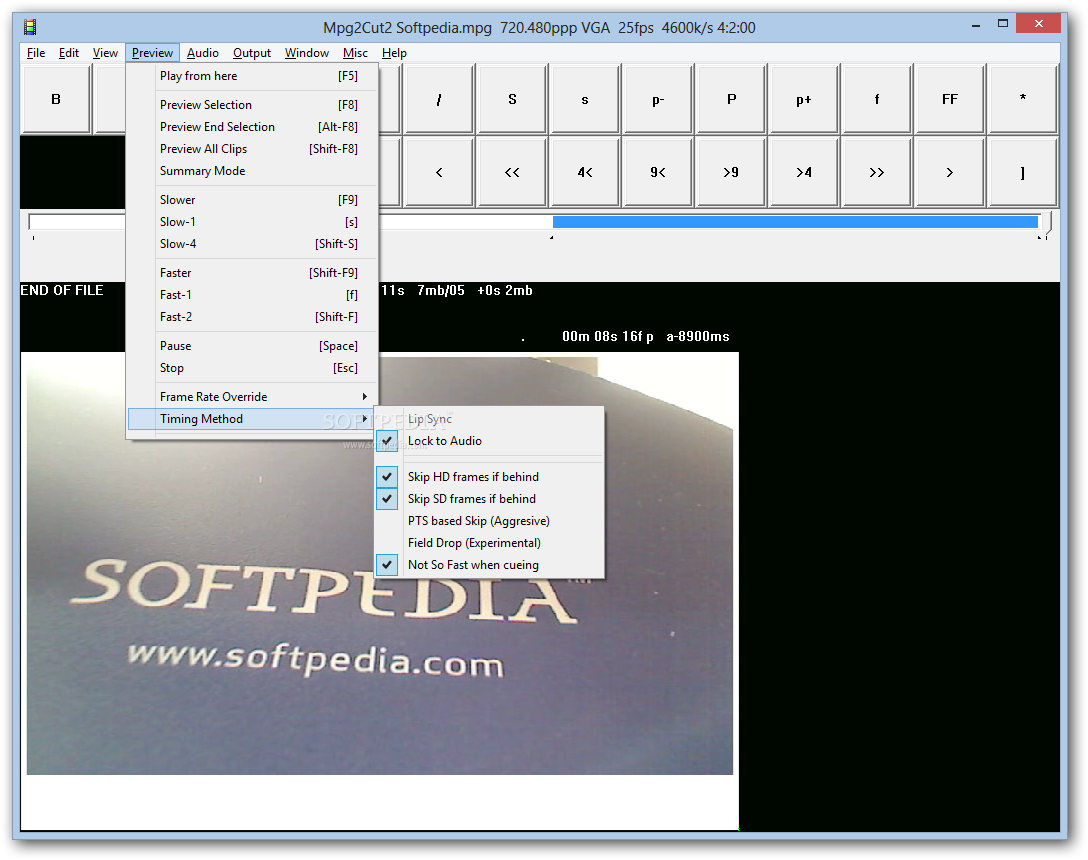Click the p+ toolbar button
The width and height of the screenshot is (1088, 860).
click(x=804, y=99)
